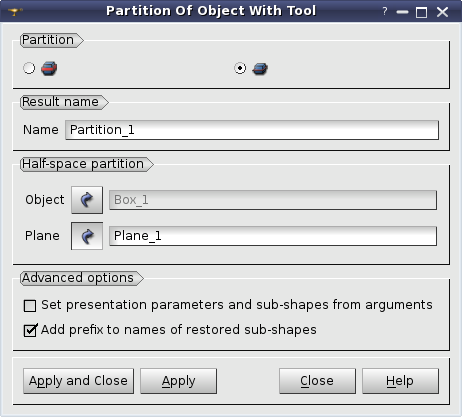
Task: Click the disabled Box_1 object field
Action: (273, 200)
